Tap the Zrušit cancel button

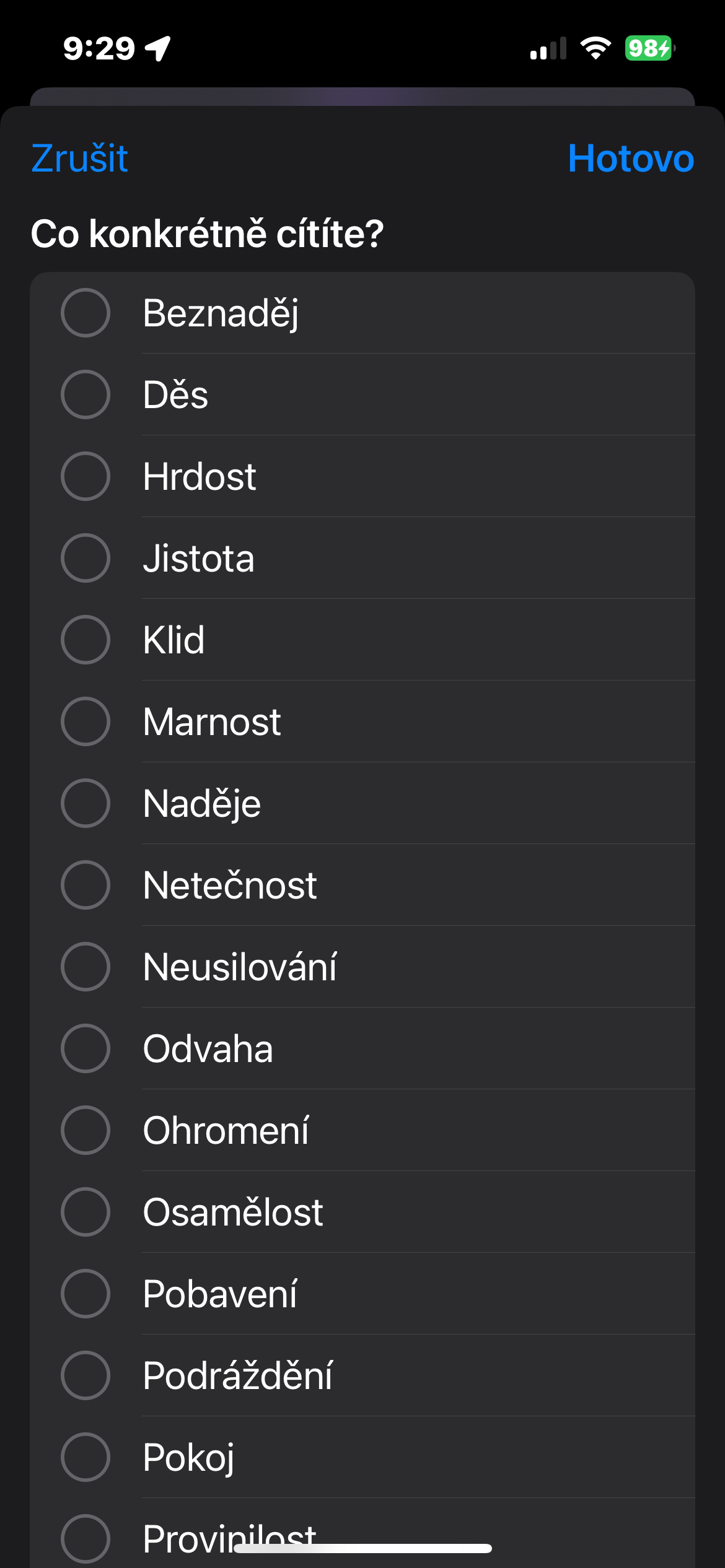[79, 159]
